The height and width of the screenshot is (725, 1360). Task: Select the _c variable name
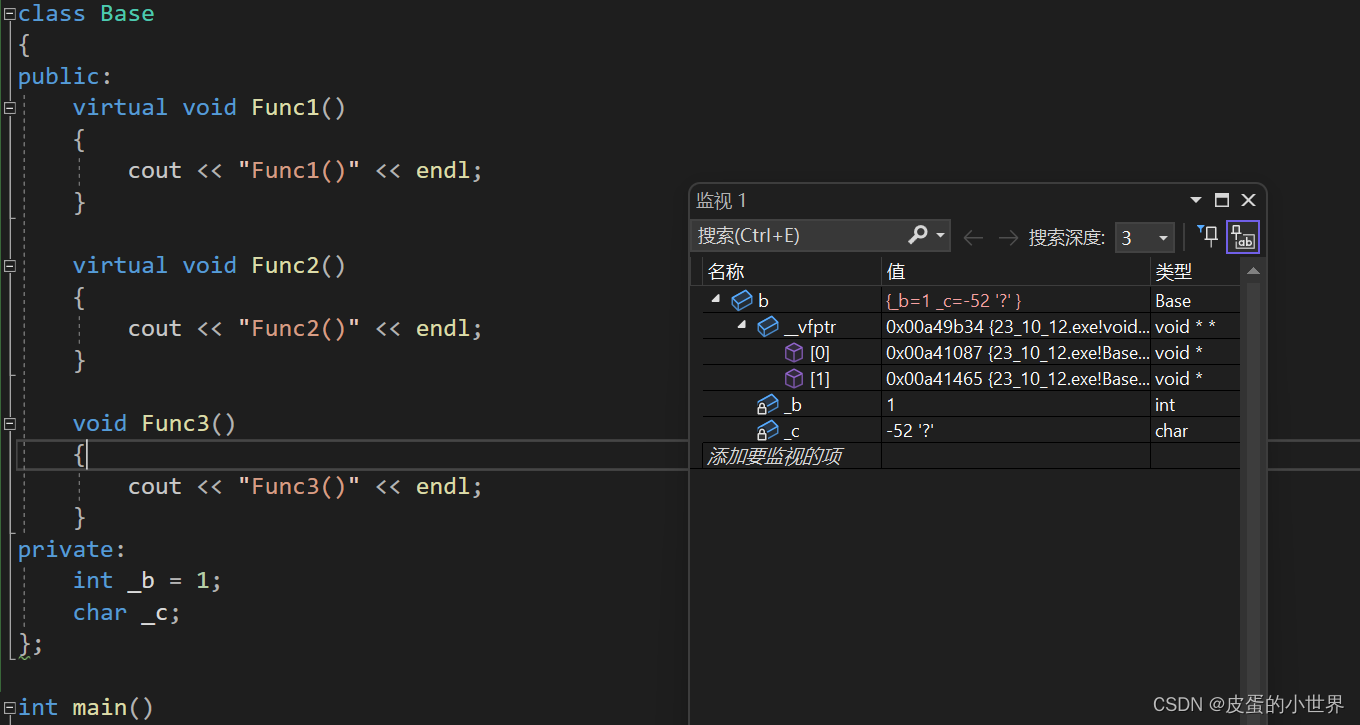pos(792,431)
